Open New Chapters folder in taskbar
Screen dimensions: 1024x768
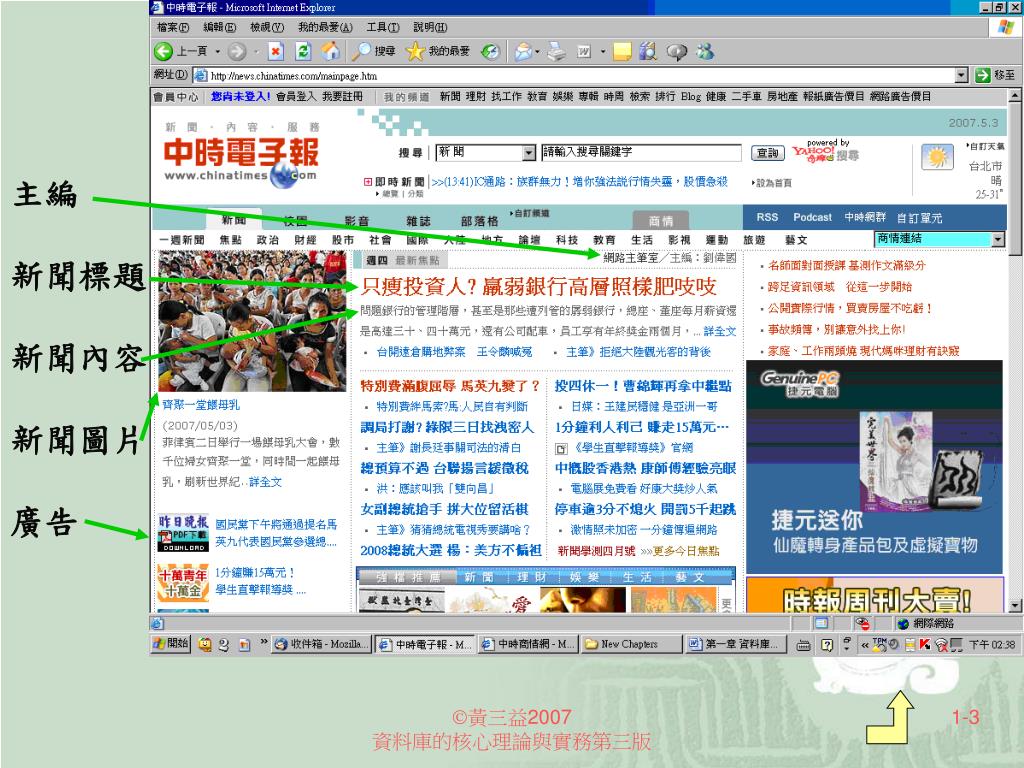tap(632, 644)
